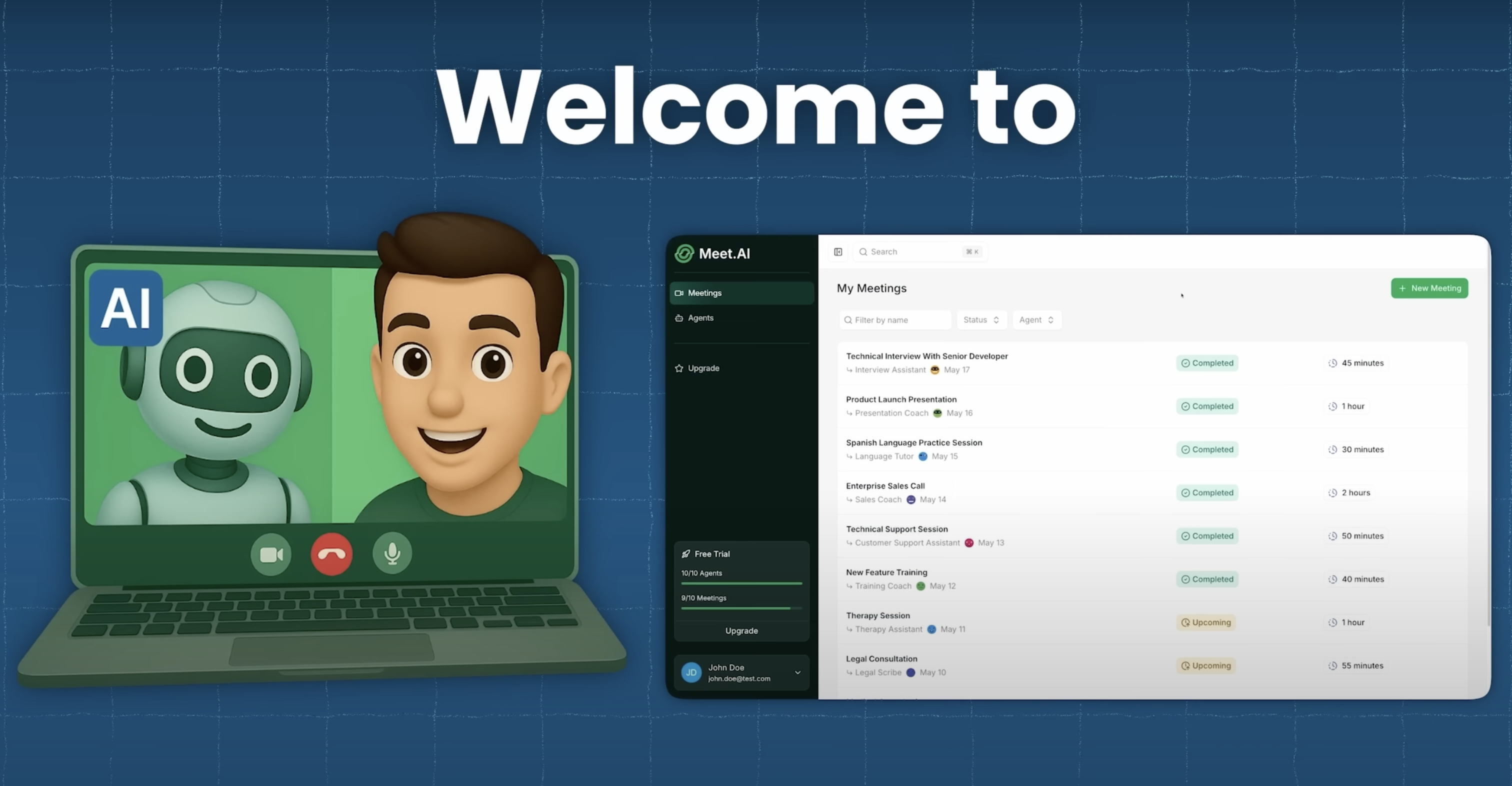The height and width of the screenshot is (786, 1512).
Task: Click the Customer Support Assistant agent avatar
Action: coord(969,543)
